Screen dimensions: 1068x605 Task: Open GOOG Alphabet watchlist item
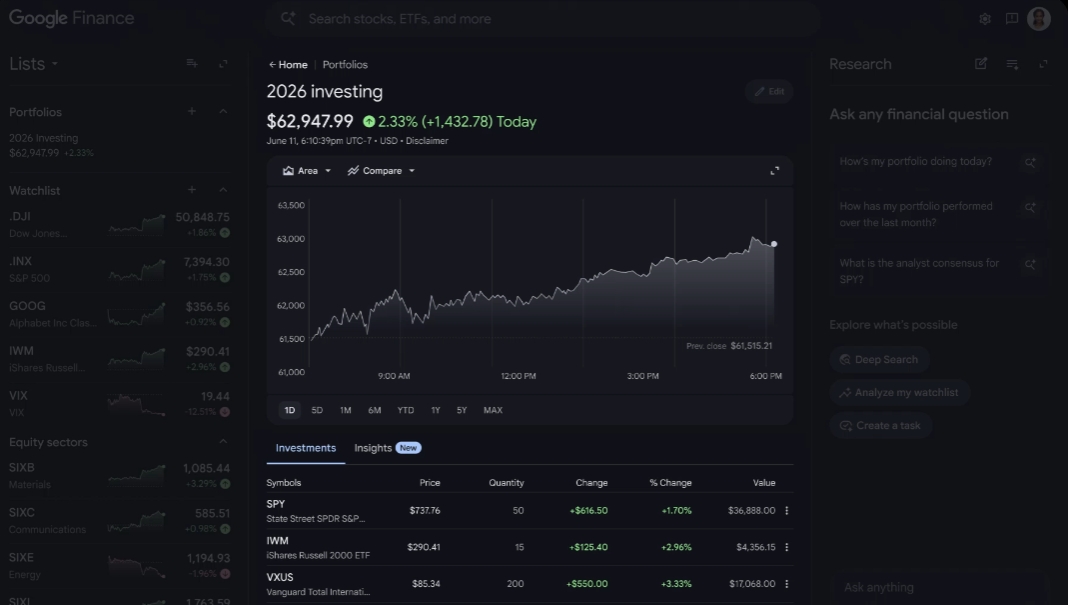119,314
